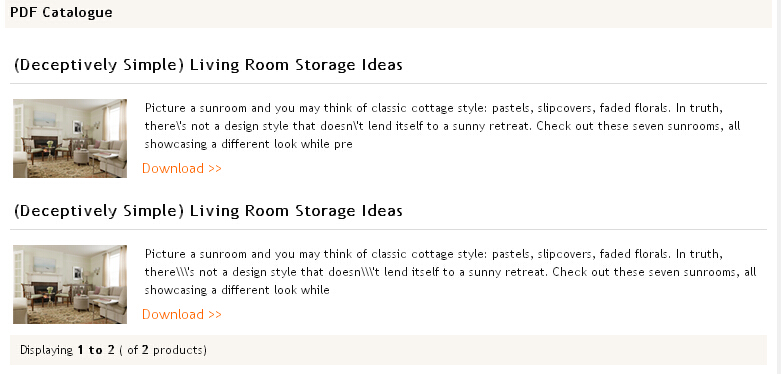Open first Living Room Storage Ideas title
Viewport: 781px width, 374px height.
208,65
